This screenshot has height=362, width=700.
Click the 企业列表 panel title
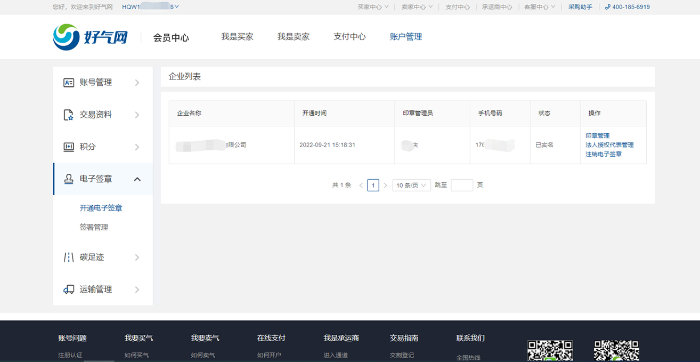pyautogui.click(x=184, y=77)
